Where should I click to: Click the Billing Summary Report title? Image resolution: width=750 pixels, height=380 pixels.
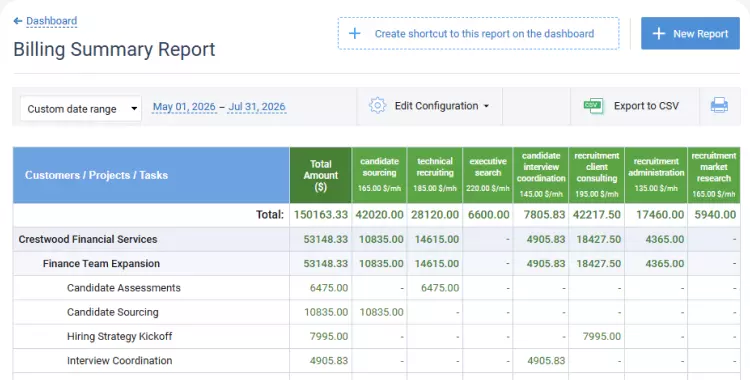tap(114, 50)
